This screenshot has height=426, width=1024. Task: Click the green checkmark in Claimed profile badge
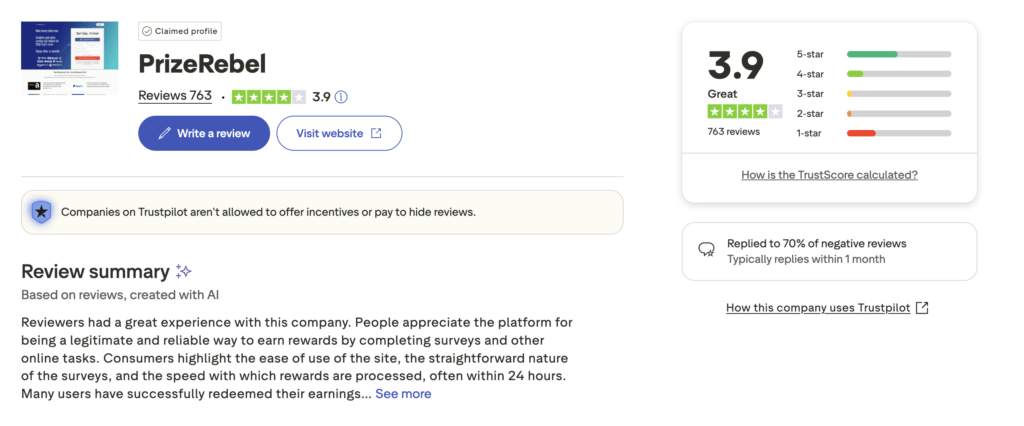click(147, 31)
